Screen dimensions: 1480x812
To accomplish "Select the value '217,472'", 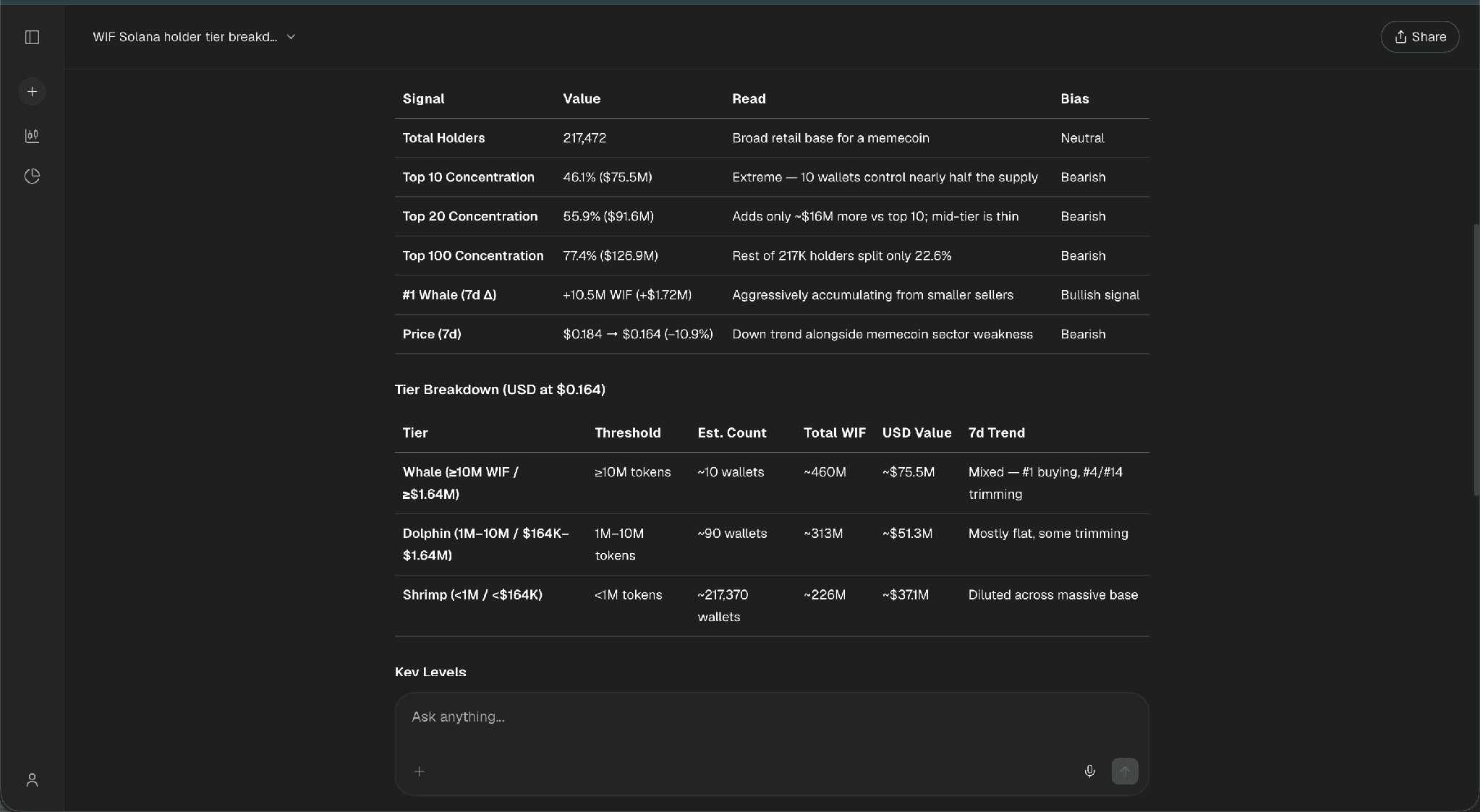I will pyautogui.click(x=584, y=138).
